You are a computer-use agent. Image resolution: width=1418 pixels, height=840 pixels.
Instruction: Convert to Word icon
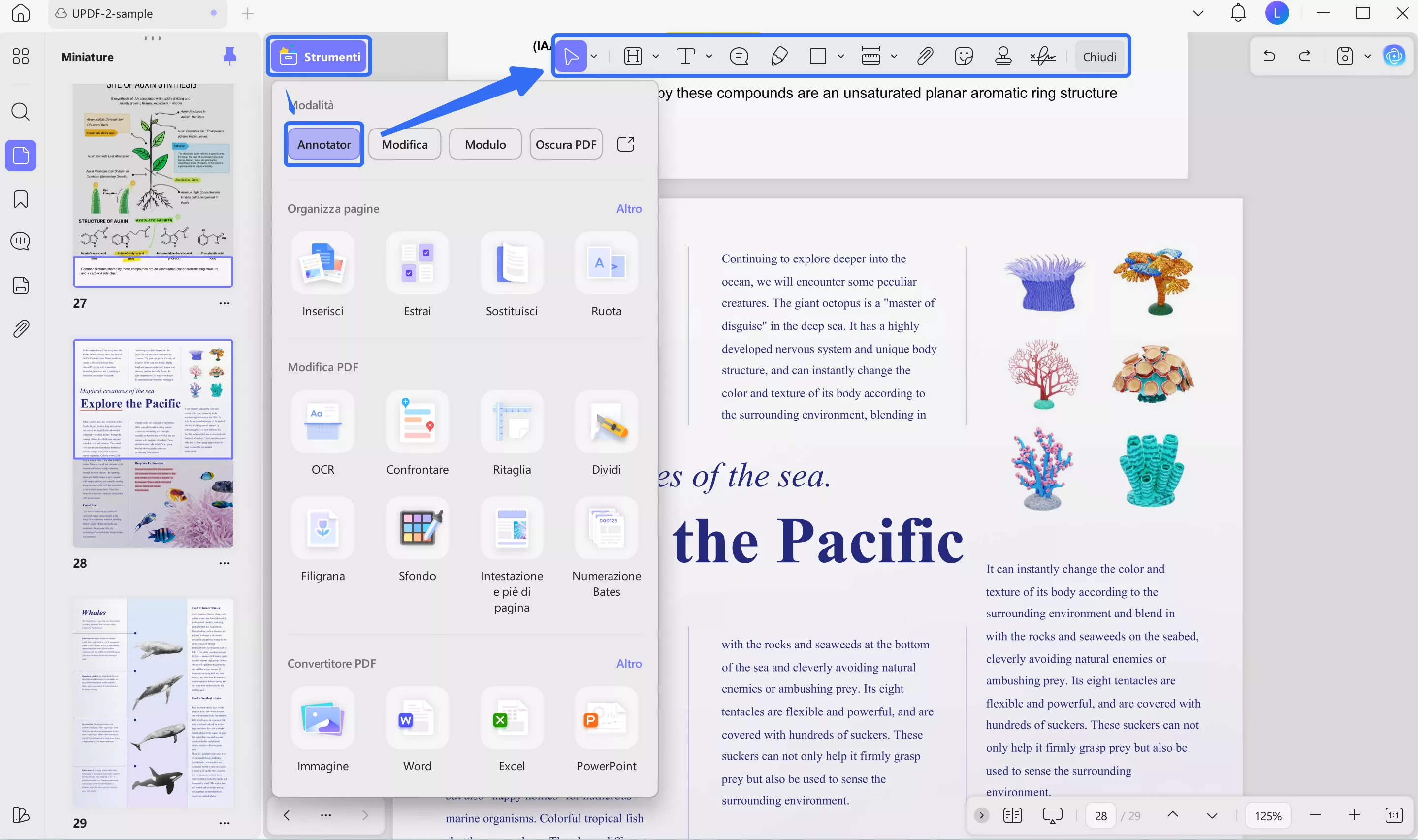pyautogui.click(x=417, y=718)
